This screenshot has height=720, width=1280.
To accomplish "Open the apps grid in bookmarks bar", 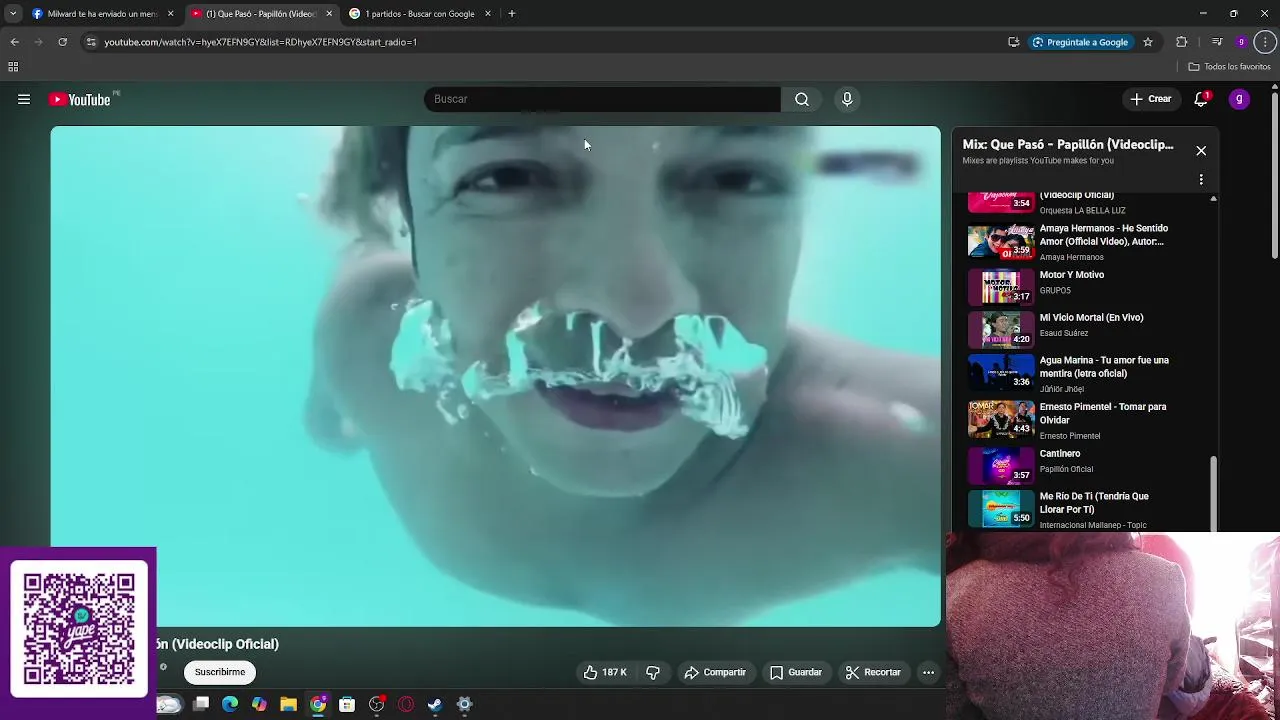I will click(13, 67).
